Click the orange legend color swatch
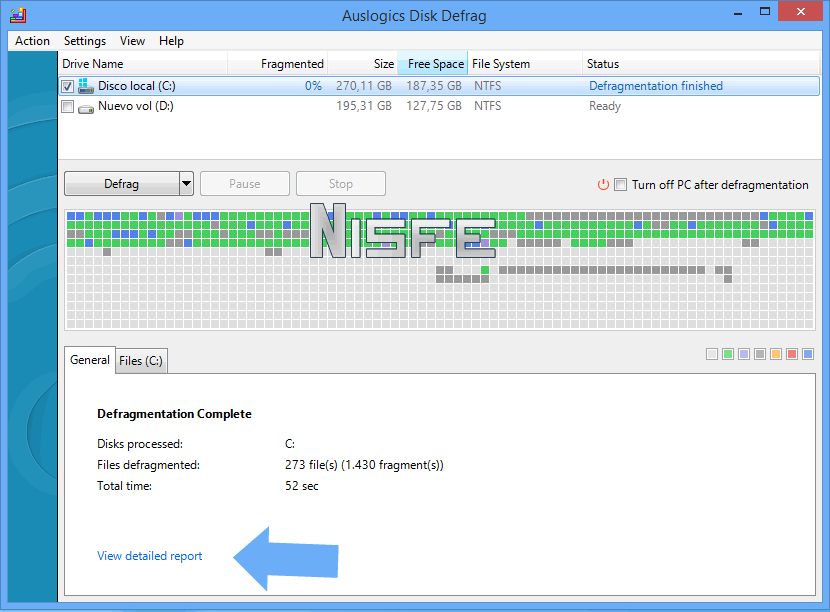This screenshot has width=830, height=612. click(x=776, y=354)
